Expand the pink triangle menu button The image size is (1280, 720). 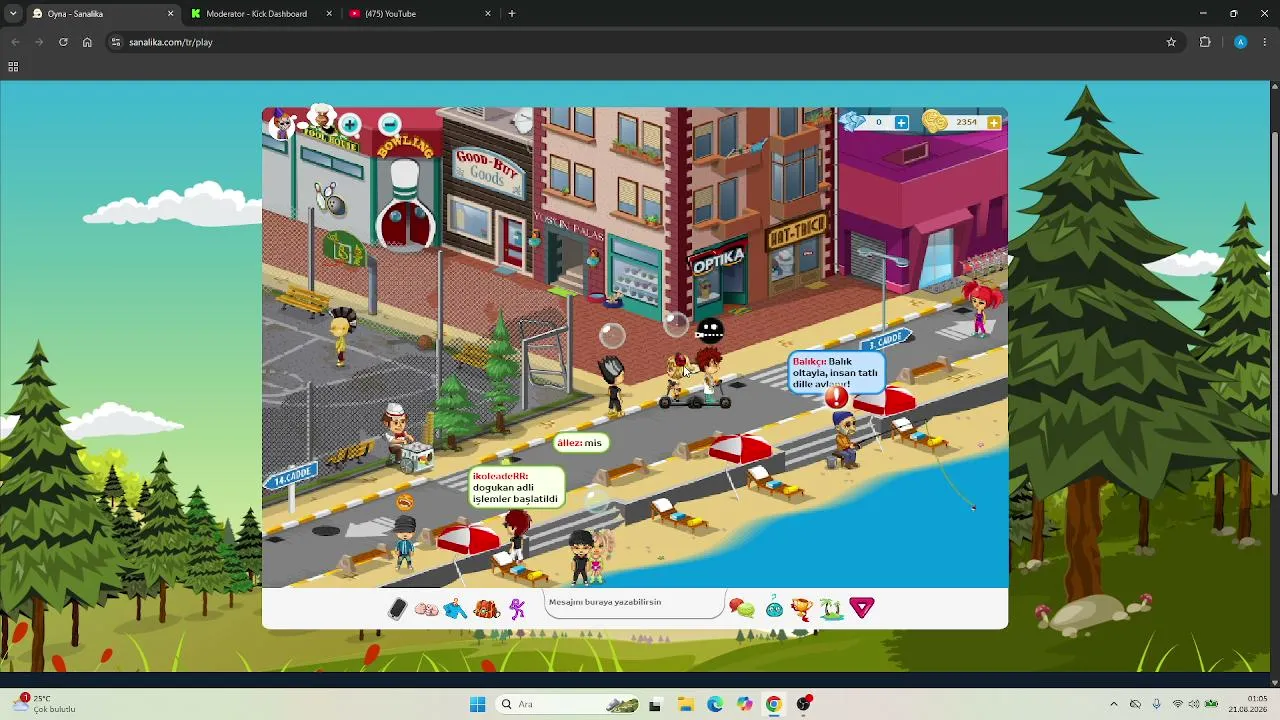click(x=862, y=607)
